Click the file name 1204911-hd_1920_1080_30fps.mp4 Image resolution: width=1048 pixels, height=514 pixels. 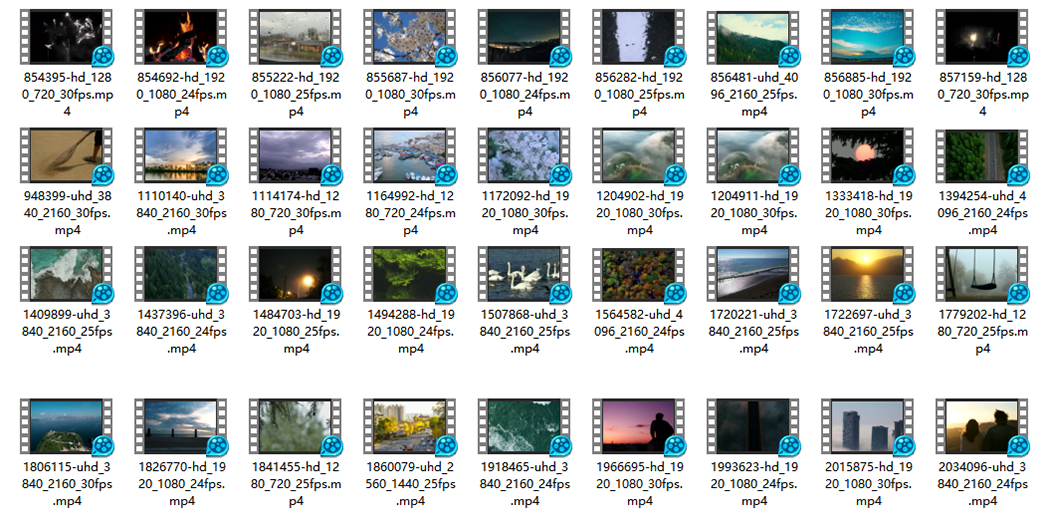754,212
